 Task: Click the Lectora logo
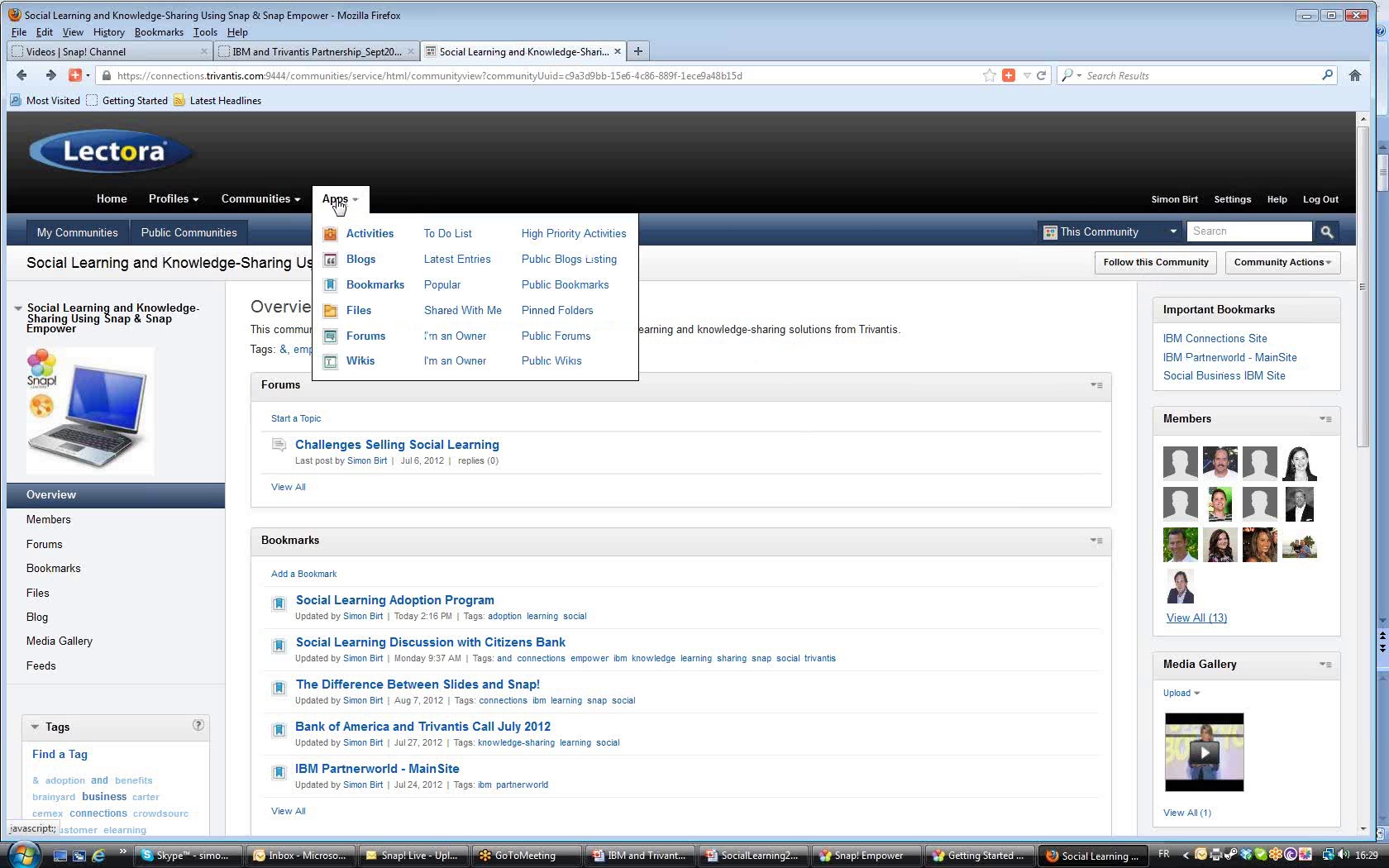pyautogui.click(x=111, y=151)
